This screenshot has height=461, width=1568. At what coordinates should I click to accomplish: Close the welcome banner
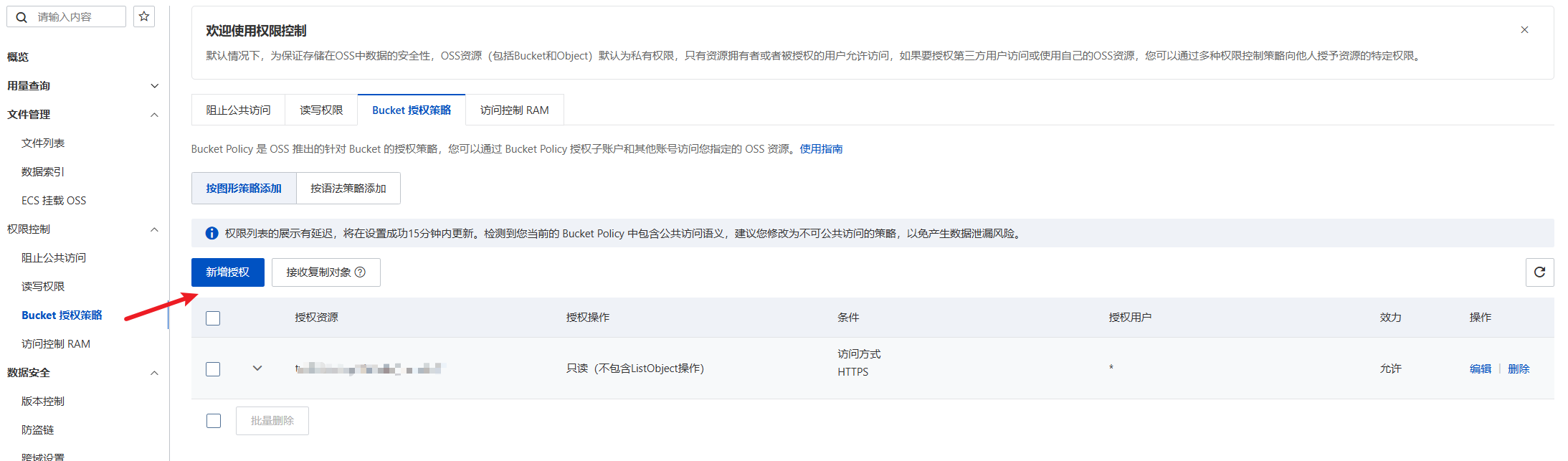coord(1524,30)
